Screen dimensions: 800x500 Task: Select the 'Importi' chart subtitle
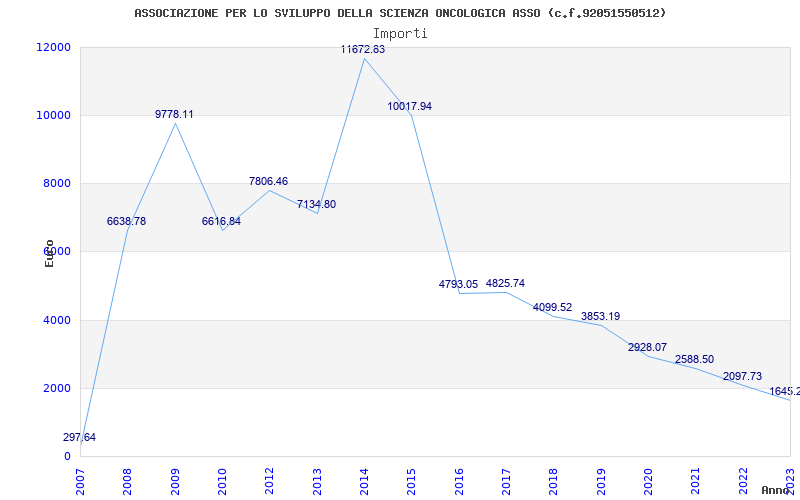(400, 34)
